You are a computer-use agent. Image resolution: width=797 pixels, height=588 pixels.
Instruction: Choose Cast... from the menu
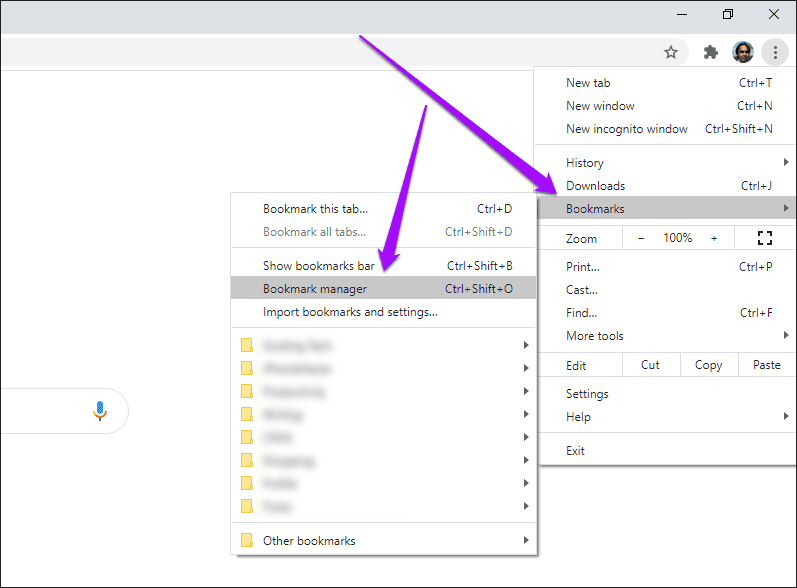666,290
